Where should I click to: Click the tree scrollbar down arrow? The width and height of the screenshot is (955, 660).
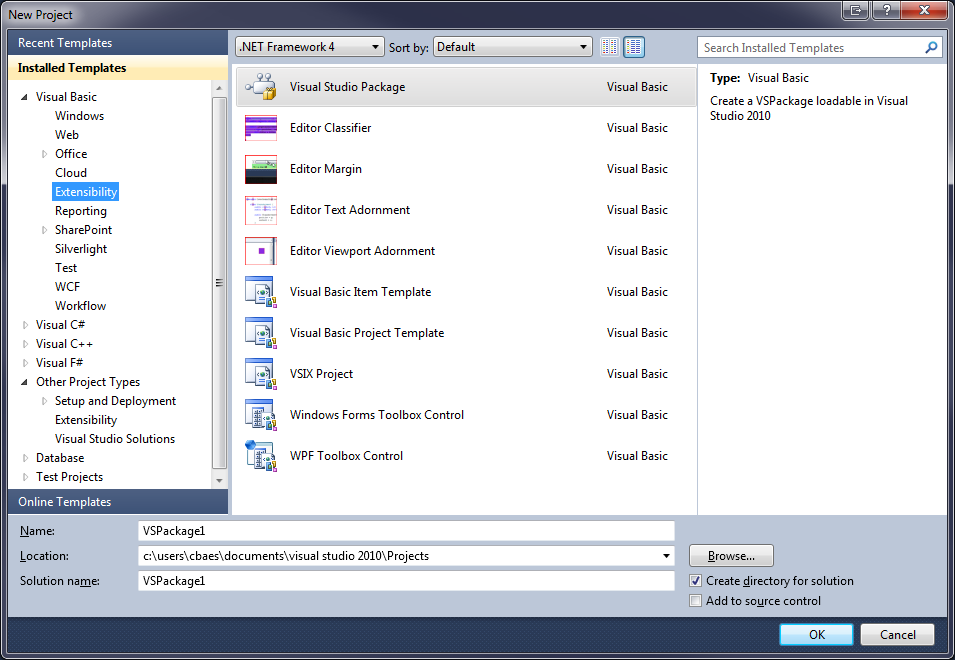pos(219,480)
